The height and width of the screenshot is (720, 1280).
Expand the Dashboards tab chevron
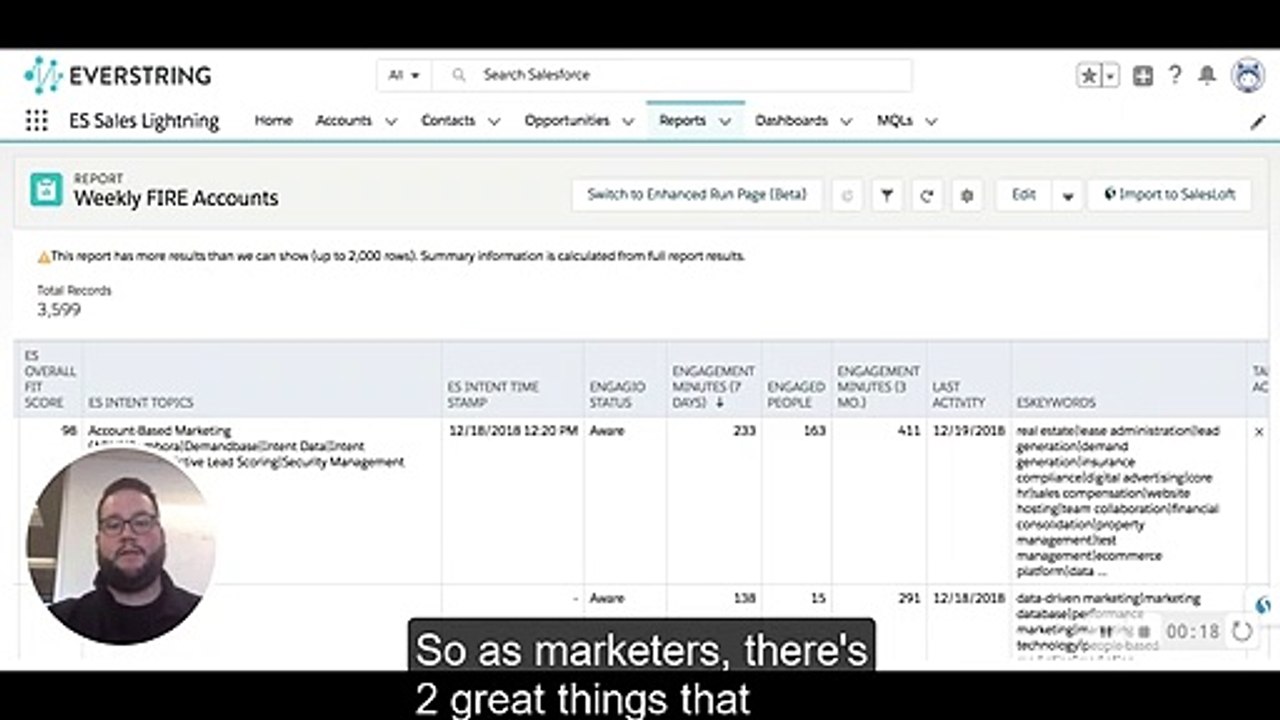click(x=846, y=121)
